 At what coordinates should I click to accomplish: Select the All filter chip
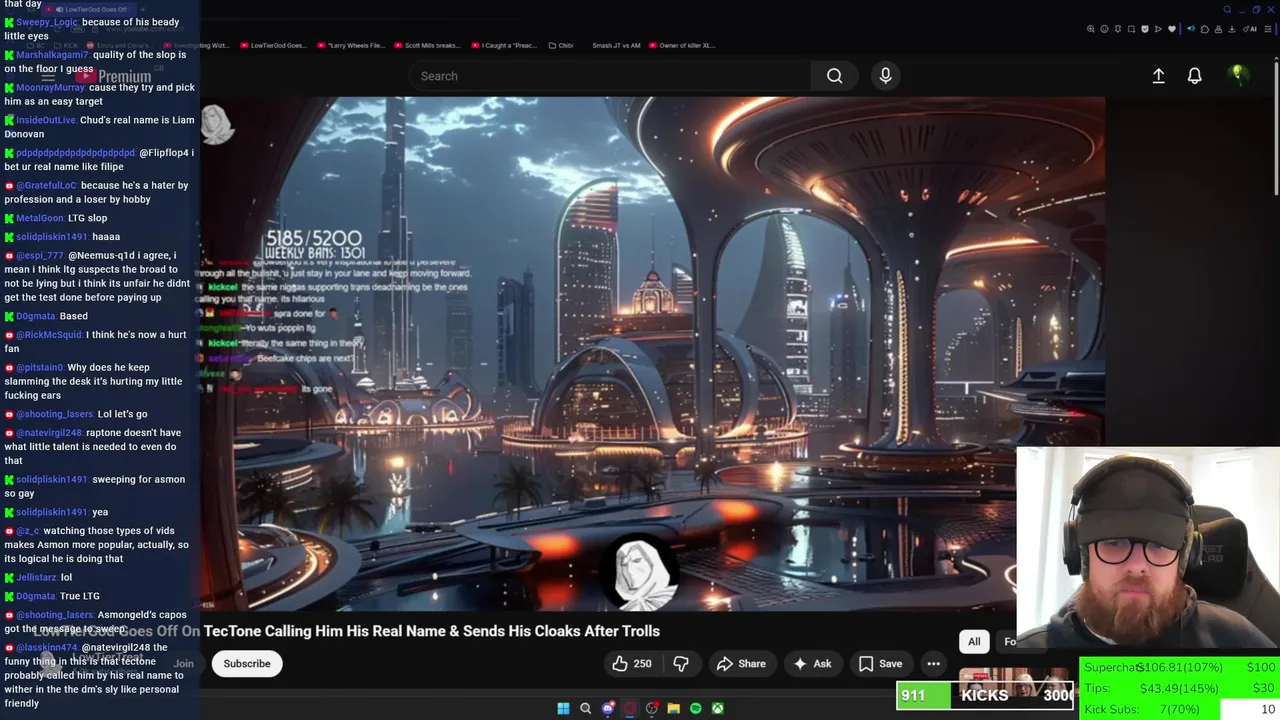[974, 641]
